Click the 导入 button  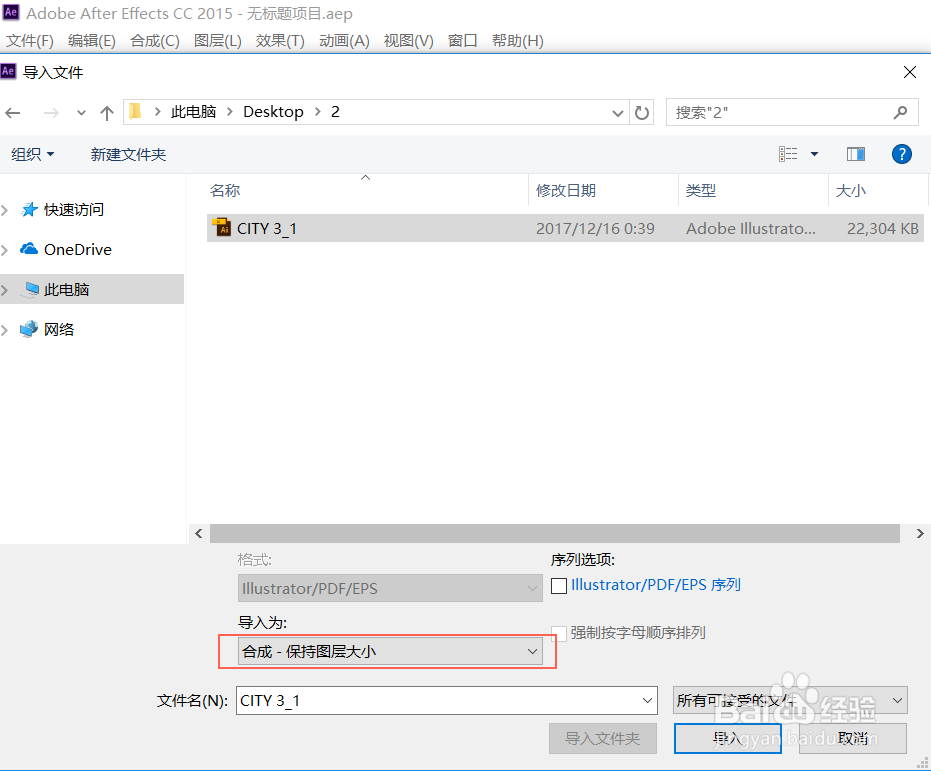pyautogui.click(x=727, y=738)
